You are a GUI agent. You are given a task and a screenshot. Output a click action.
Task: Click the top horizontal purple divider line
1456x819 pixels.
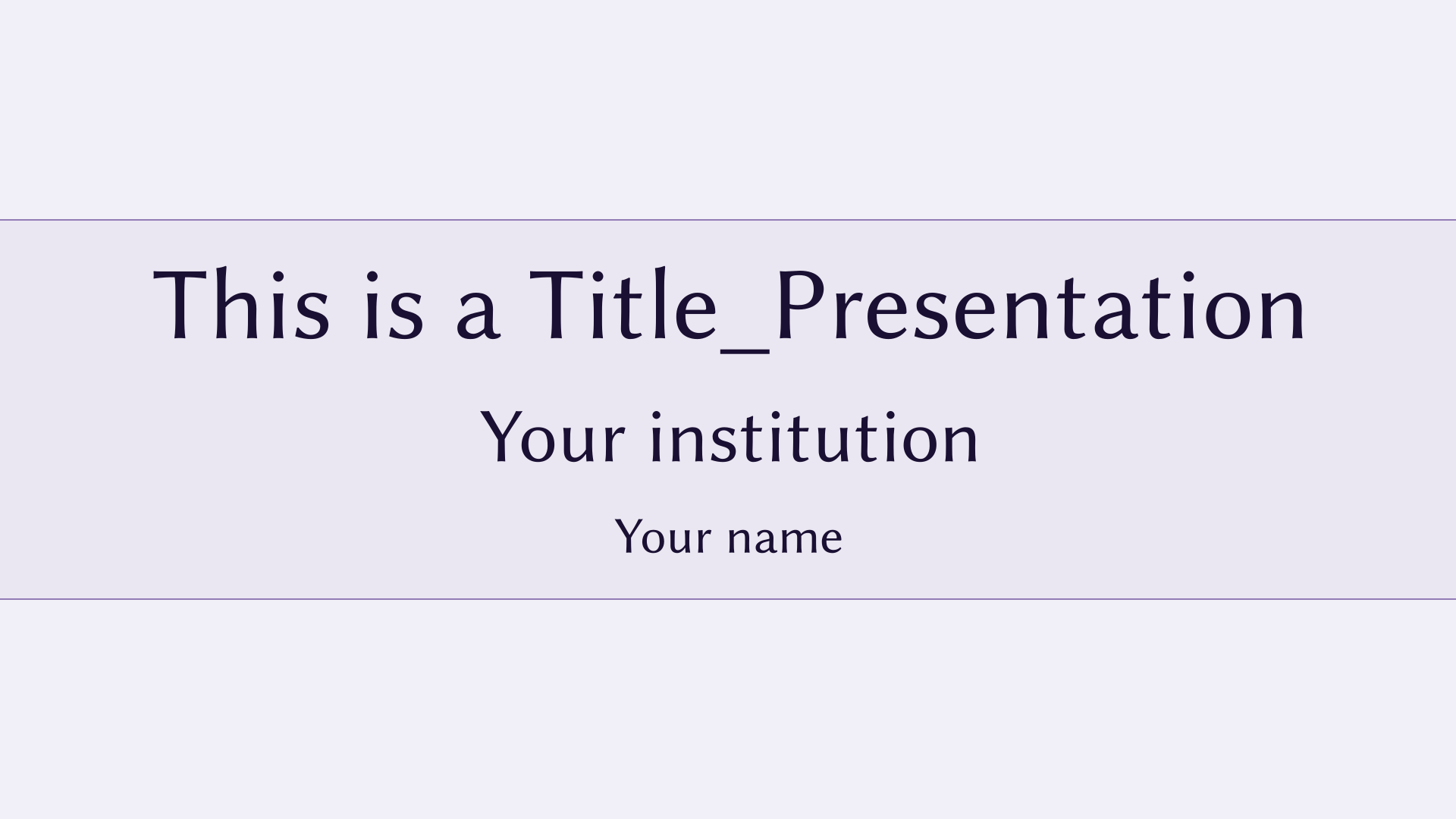728,220
